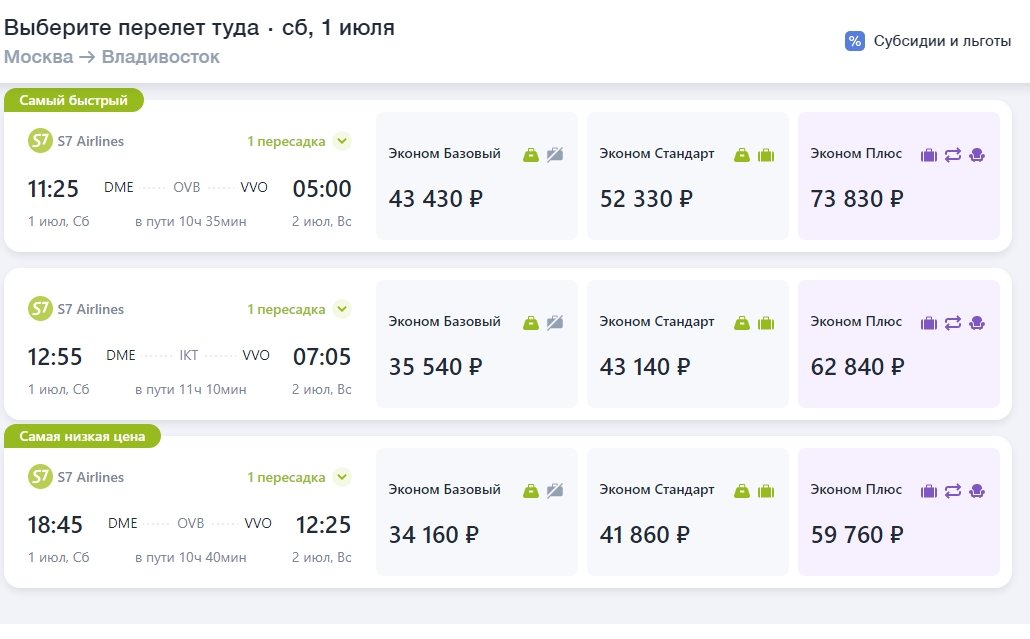Click the seat icon on 62 840 ₽ fare
1030x639 pixels.
coord(977,322)
